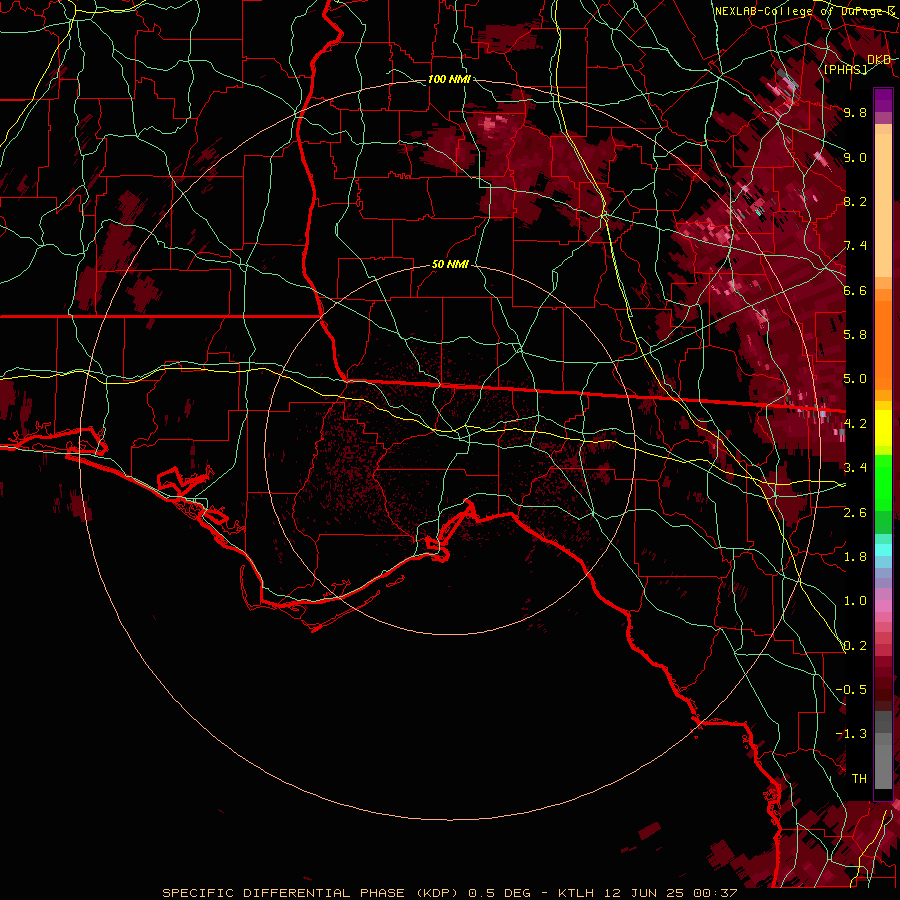This screenshot has width=900, height=900.
Task: Click the dark maroon segment of color bar
Action: (883, 689)
